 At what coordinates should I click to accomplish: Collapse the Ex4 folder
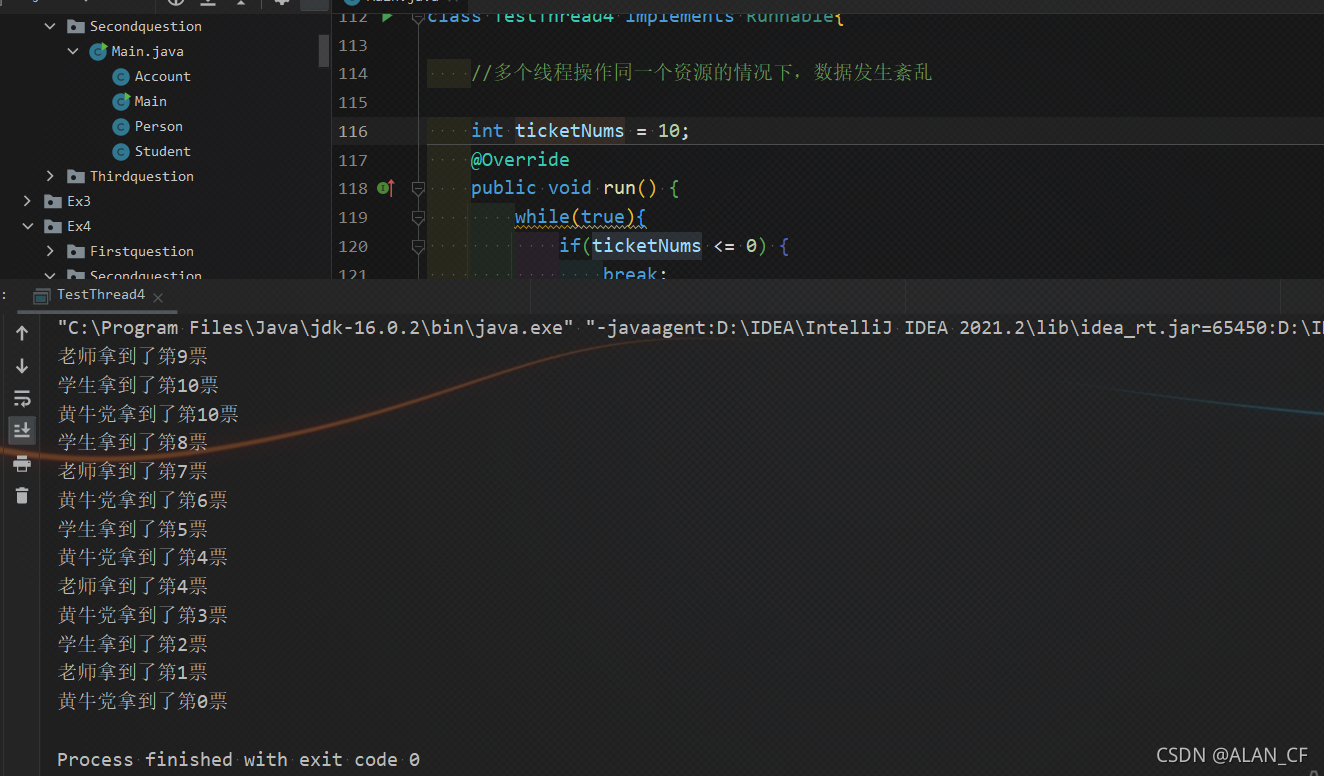[x=28, y=226]
